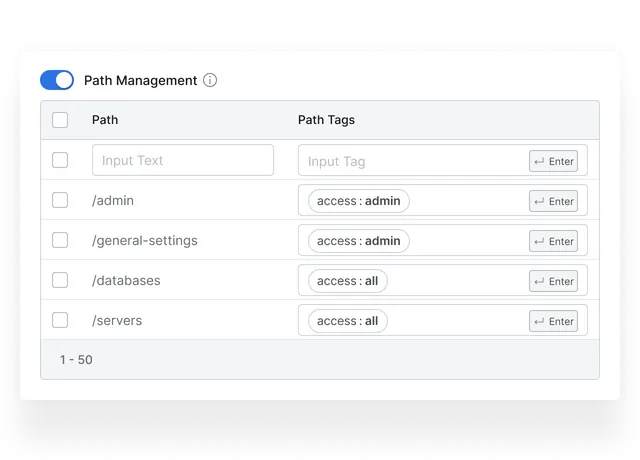Image resolution: width=640 pixels, height=460 pixels.
Task: Click Enter button in /databases row
Action: coord(553,281)
